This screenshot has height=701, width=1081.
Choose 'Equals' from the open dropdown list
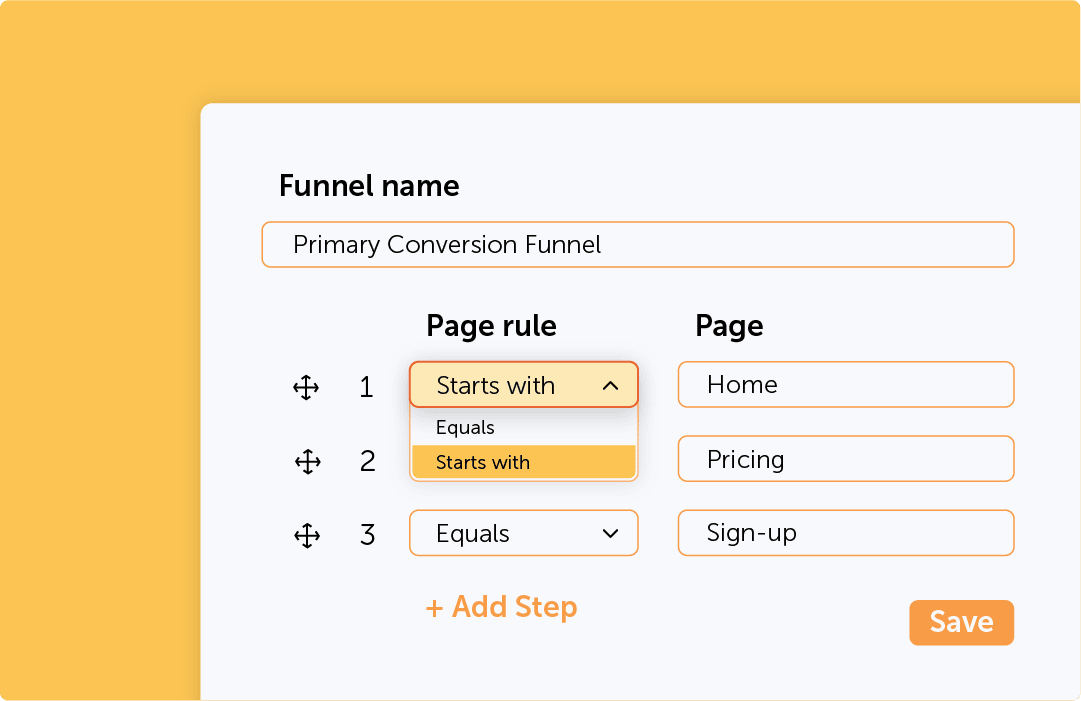pos(524,427)
